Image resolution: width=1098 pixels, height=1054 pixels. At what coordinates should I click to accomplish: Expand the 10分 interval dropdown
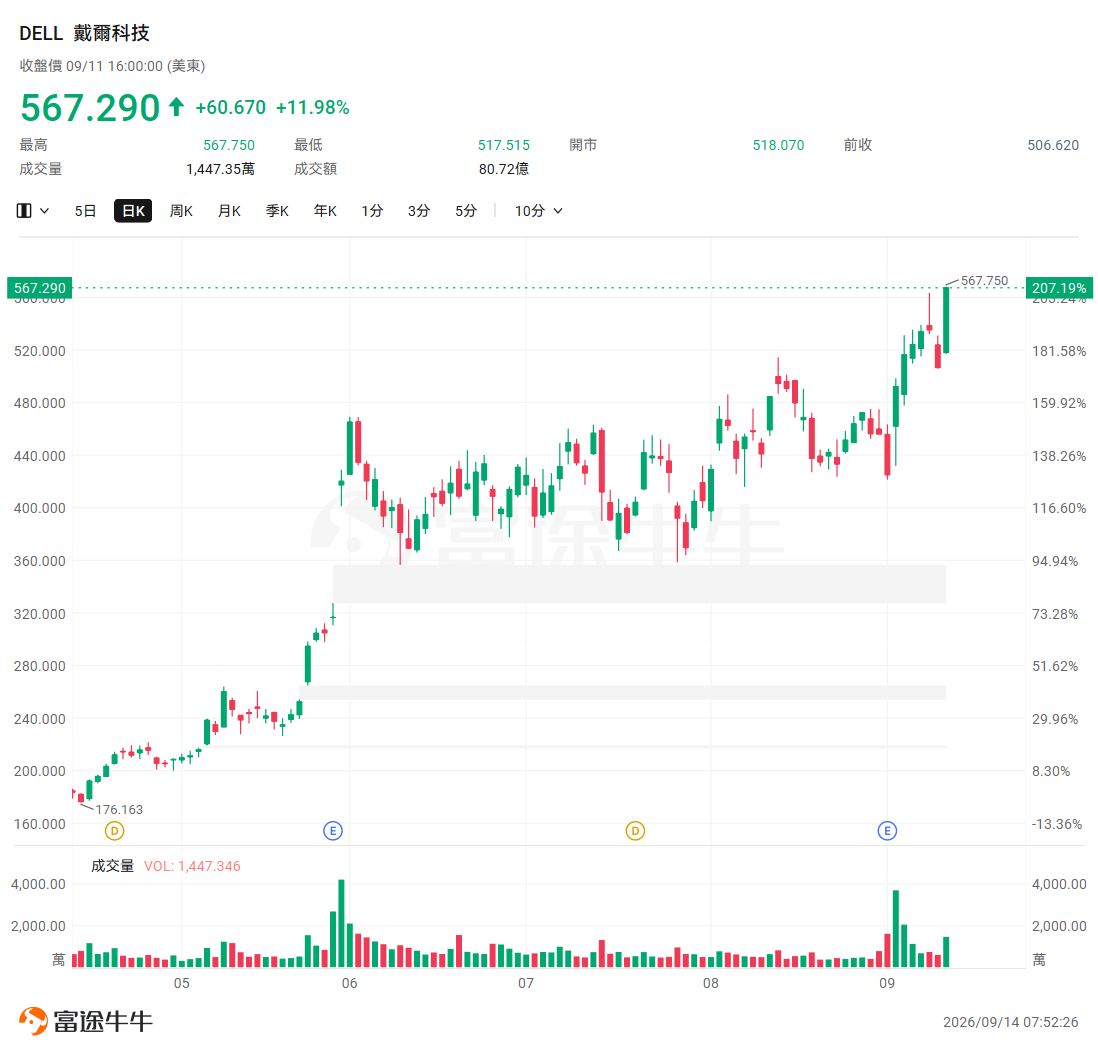(x=538, y=211)
